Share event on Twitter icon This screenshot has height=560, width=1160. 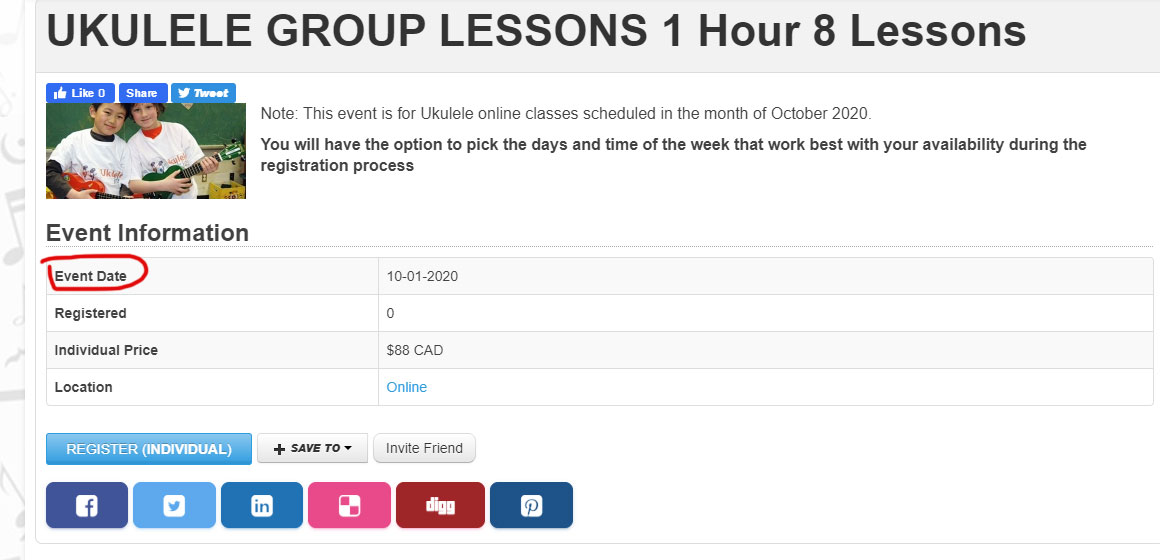[175, 505]
